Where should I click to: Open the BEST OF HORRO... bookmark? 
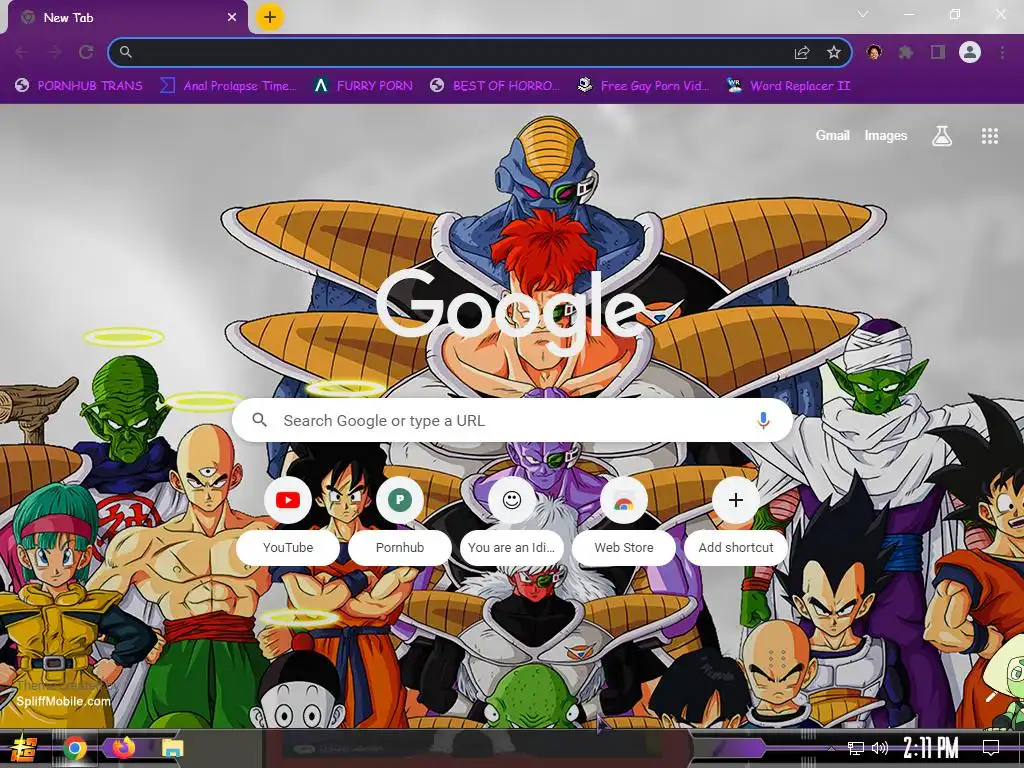pyautogui.click(x=494, y=86)
